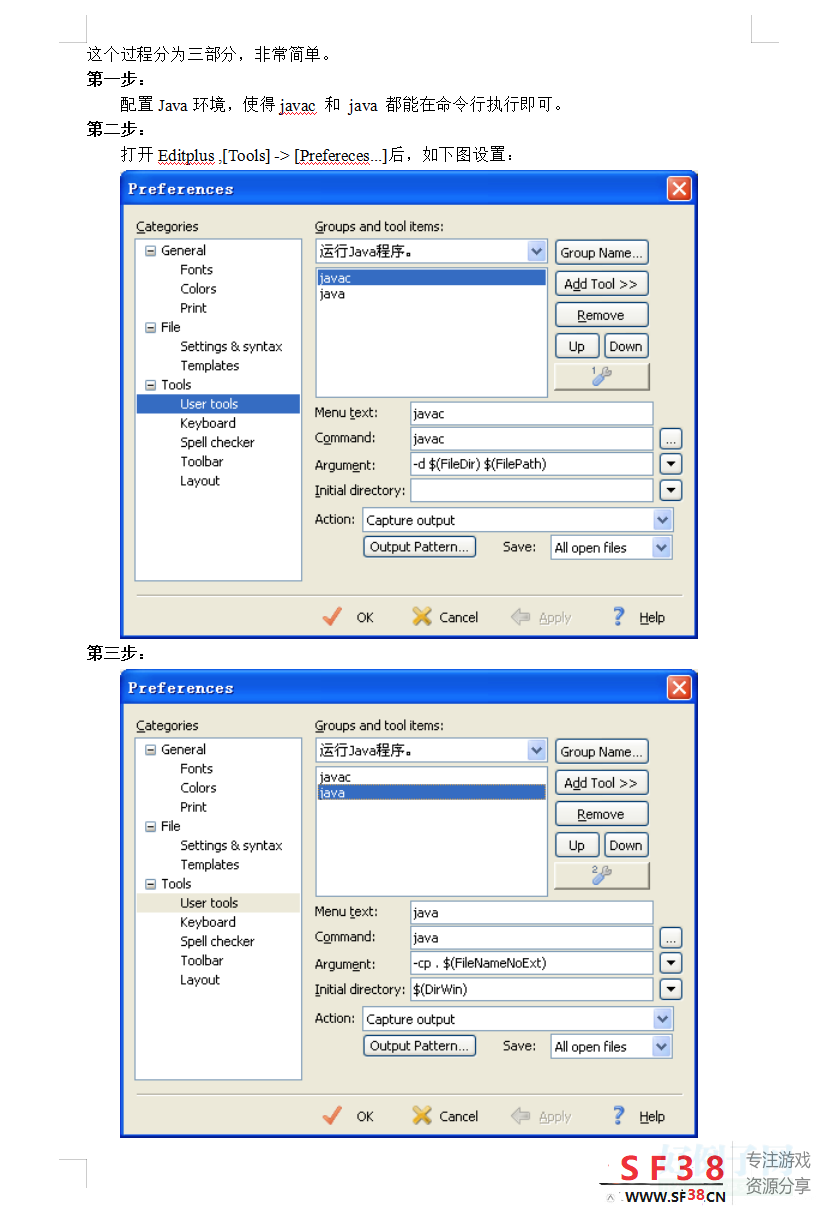
Task: Click Toolbar category in javac-selected dialog
Action: click(202, 462)
